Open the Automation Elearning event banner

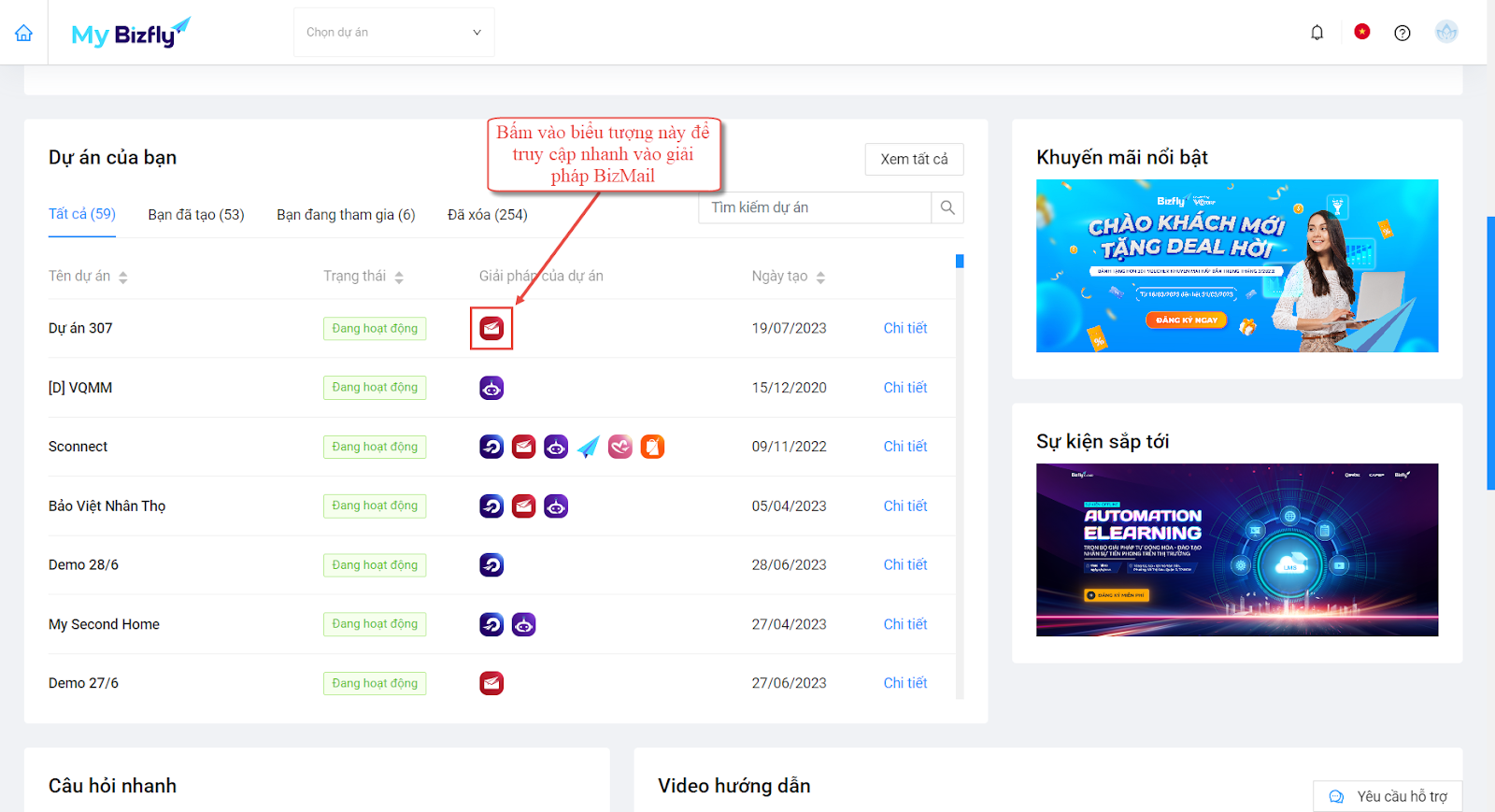[x=1237, y=549]
